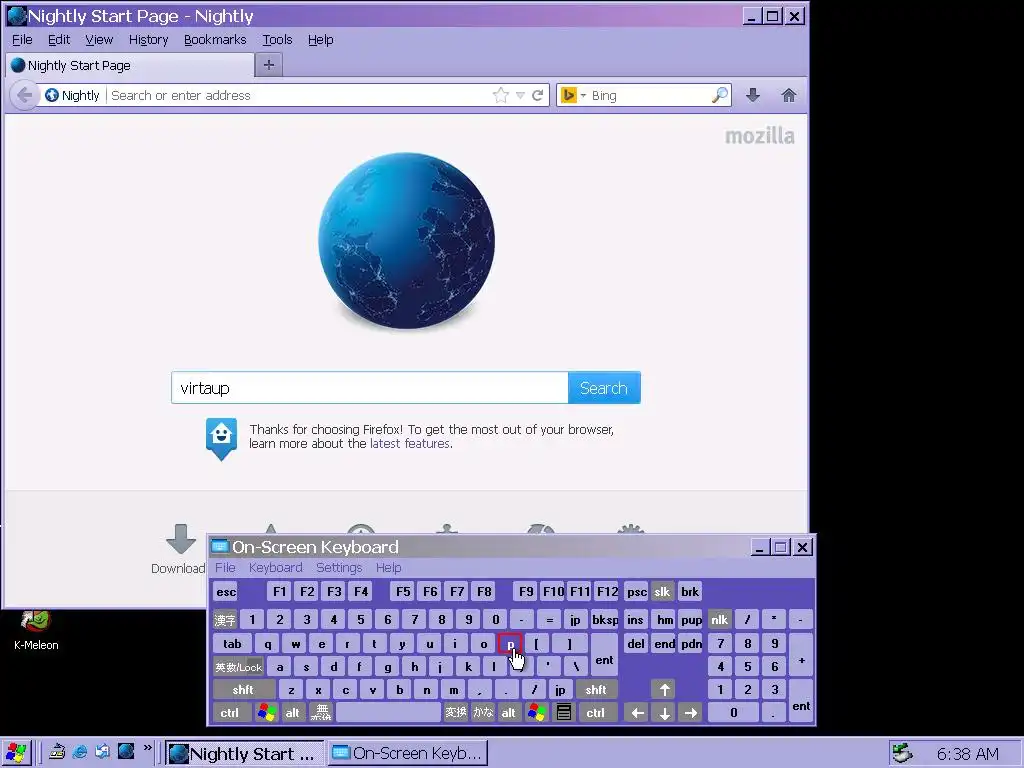Click the F5 key on On-Screen Keyboard

click(403, 592)
